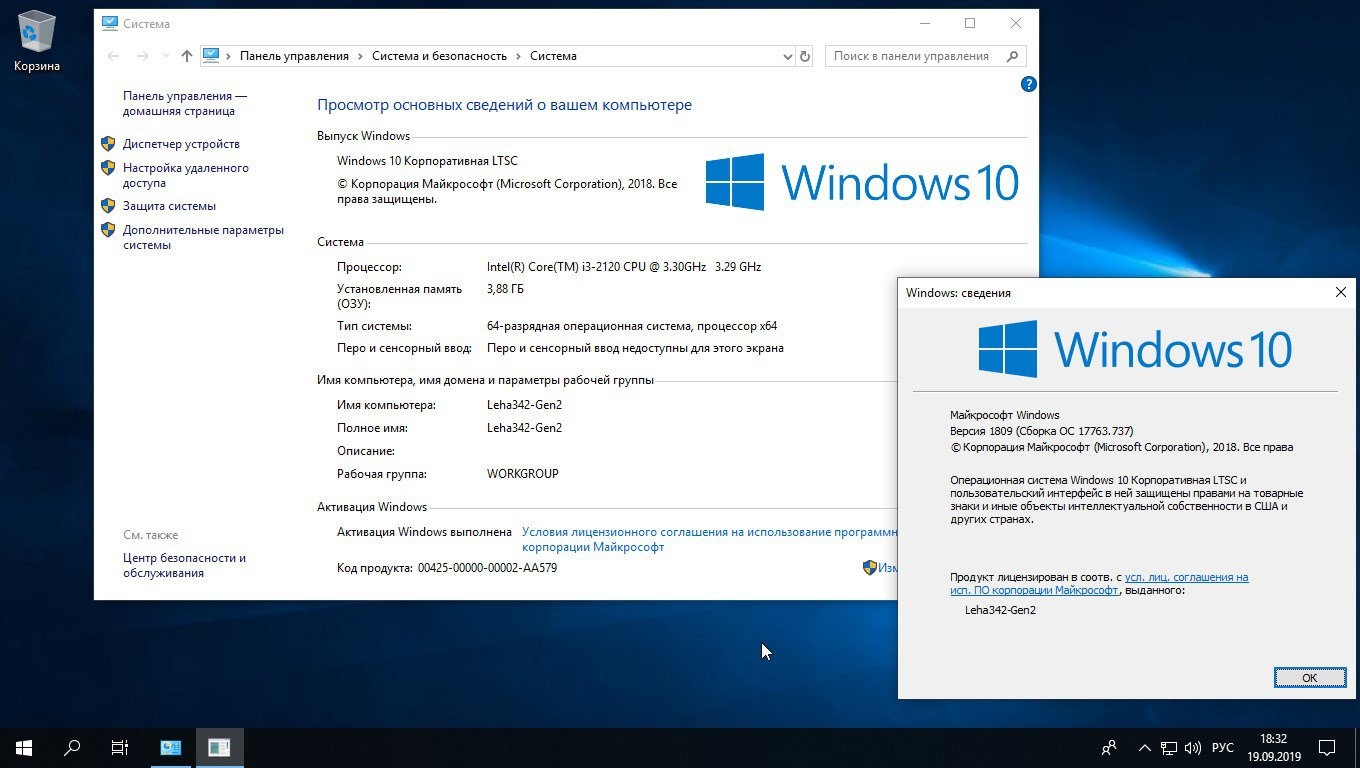Open taskbar Search magnifier
The height and width of the screenshot is (768, 1360).
click(72, 747)
